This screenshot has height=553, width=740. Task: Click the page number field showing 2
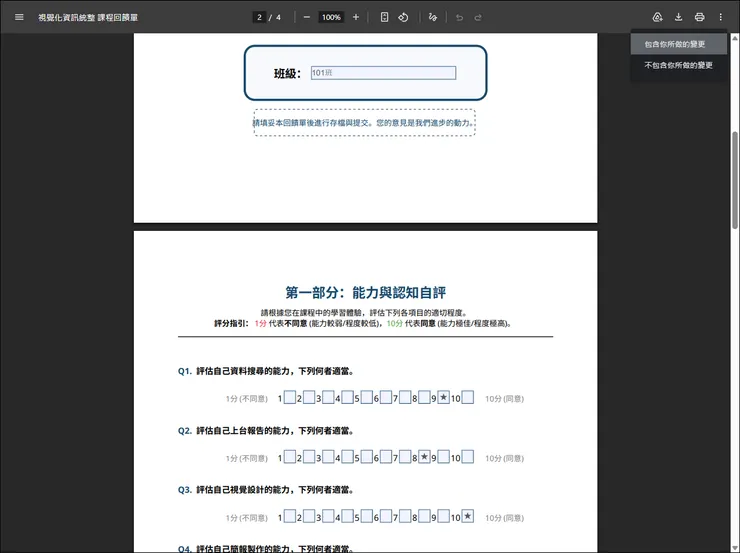point(259,17)
